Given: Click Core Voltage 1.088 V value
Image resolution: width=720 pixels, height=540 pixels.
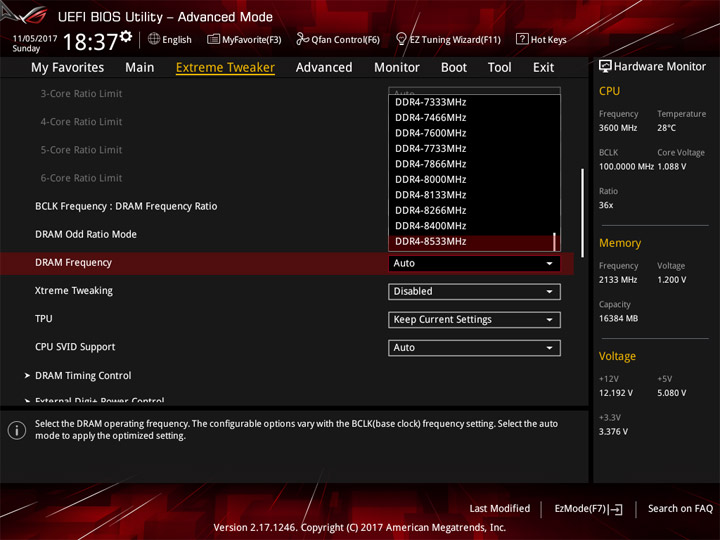Looking at the screenshot, I should point(672,167).
